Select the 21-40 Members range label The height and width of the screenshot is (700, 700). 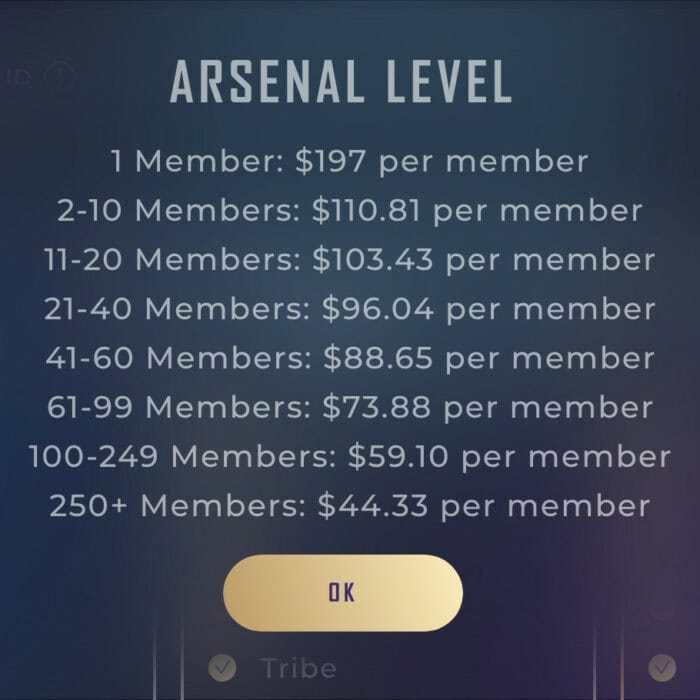click(177, 308)
